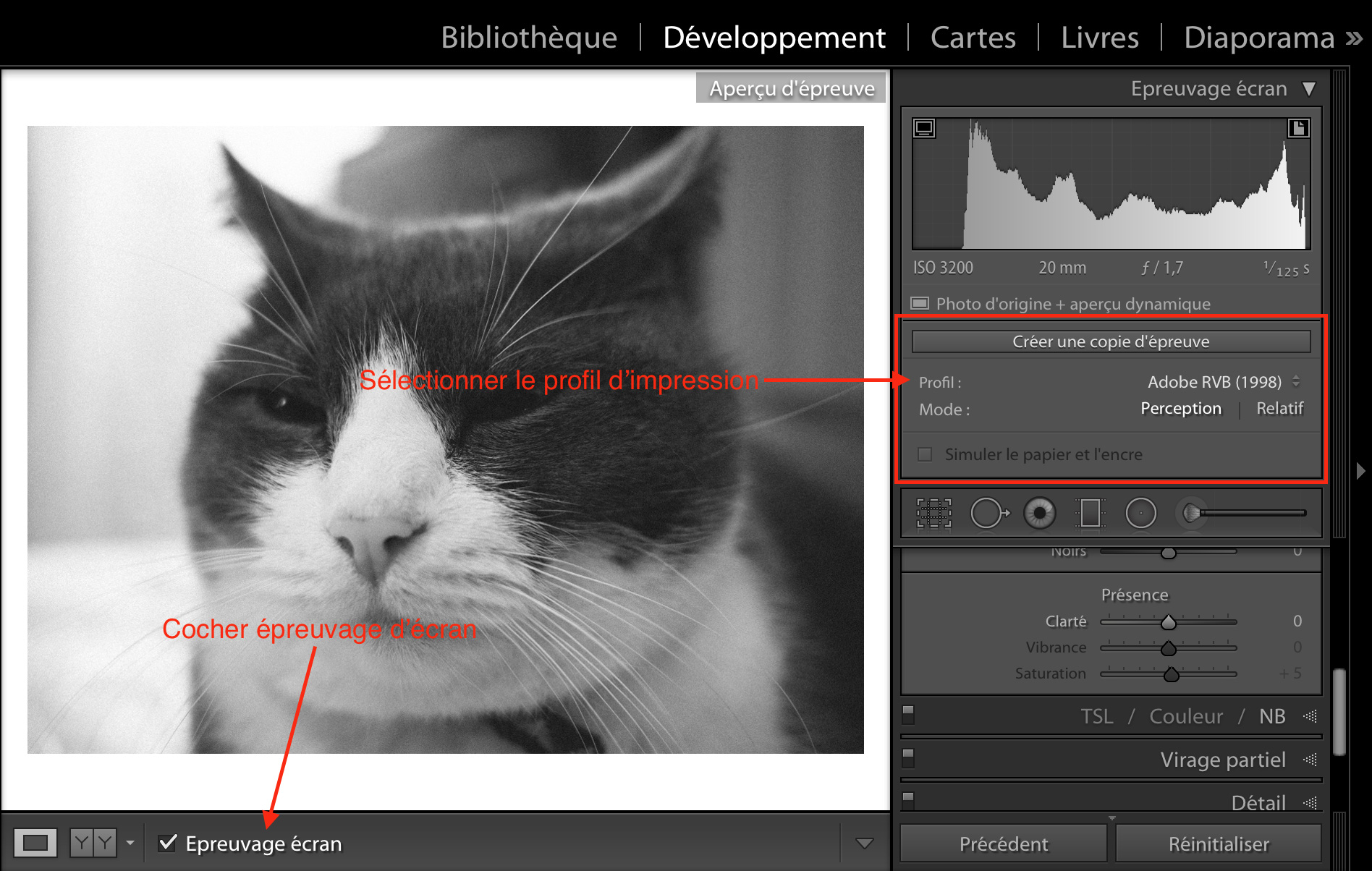Screen dimensions: 1372x871
Task: Click Créer une copie d'épreuve
Action: pos(1111,341)
